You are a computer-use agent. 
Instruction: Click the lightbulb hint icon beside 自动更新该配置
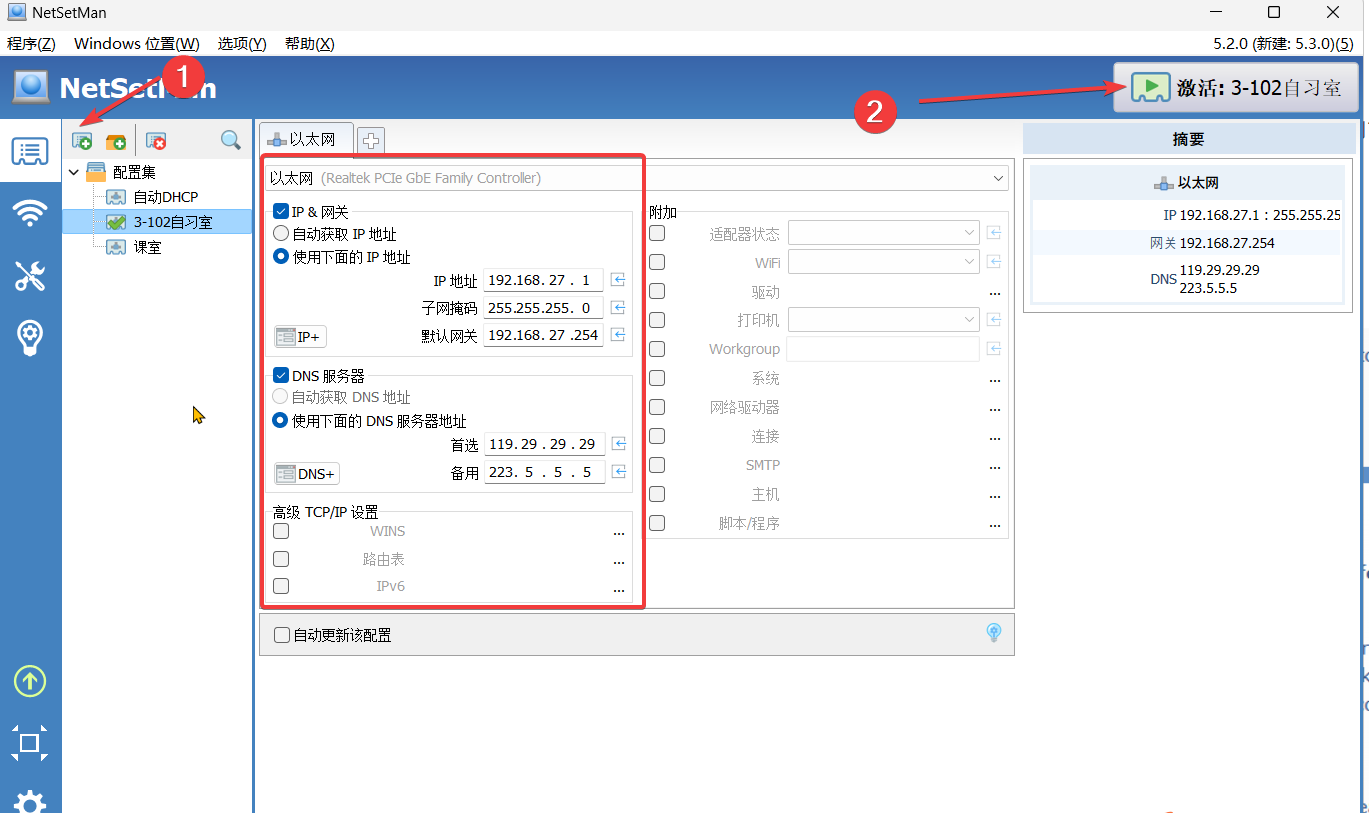(x=994, y=632)
